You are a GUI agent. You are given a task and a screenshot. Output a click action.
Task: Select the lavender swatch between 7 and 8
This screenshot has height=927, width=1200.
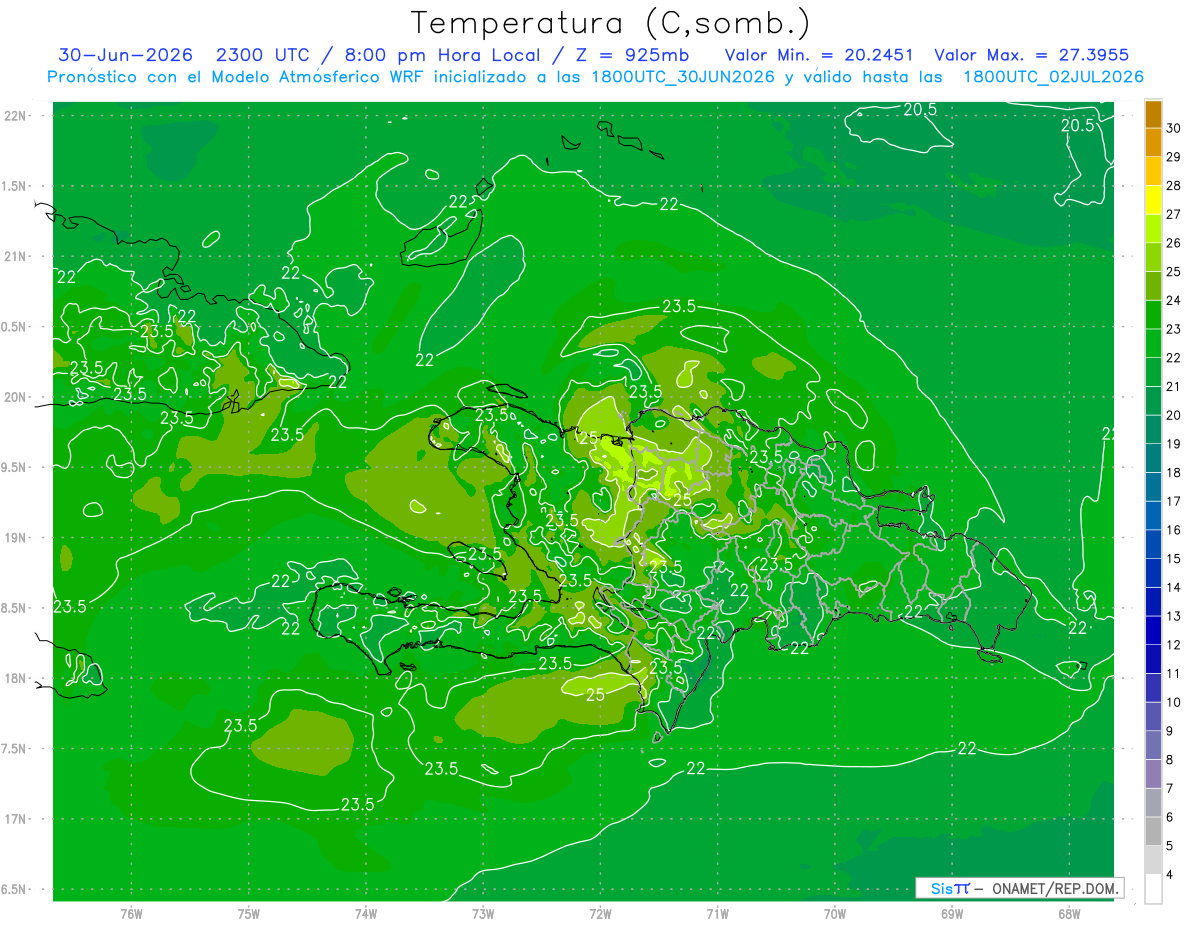[x=1153, y=774]
